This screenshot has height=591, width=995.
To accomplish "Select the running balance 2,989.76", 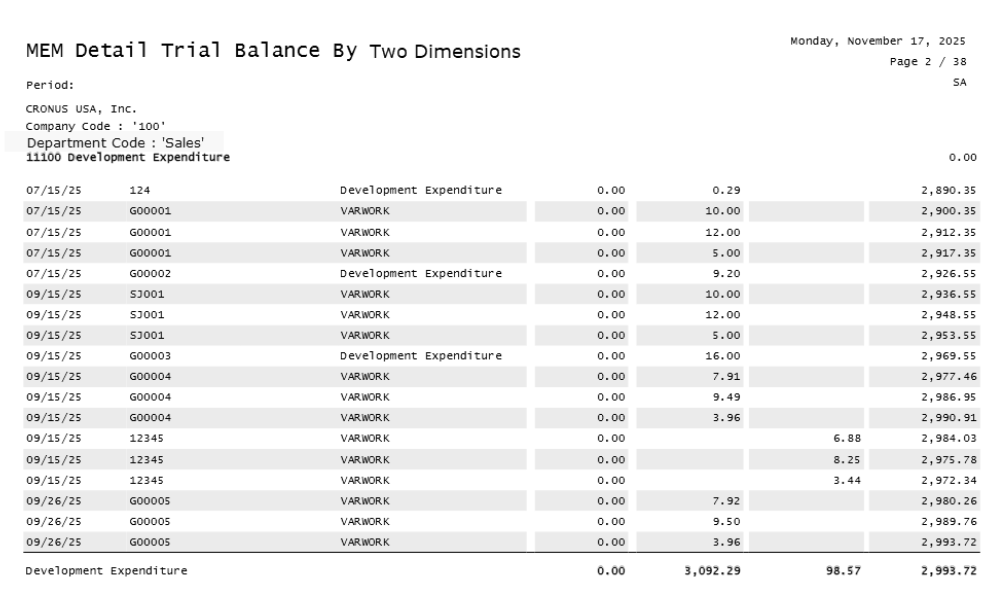I will (949, 521).
